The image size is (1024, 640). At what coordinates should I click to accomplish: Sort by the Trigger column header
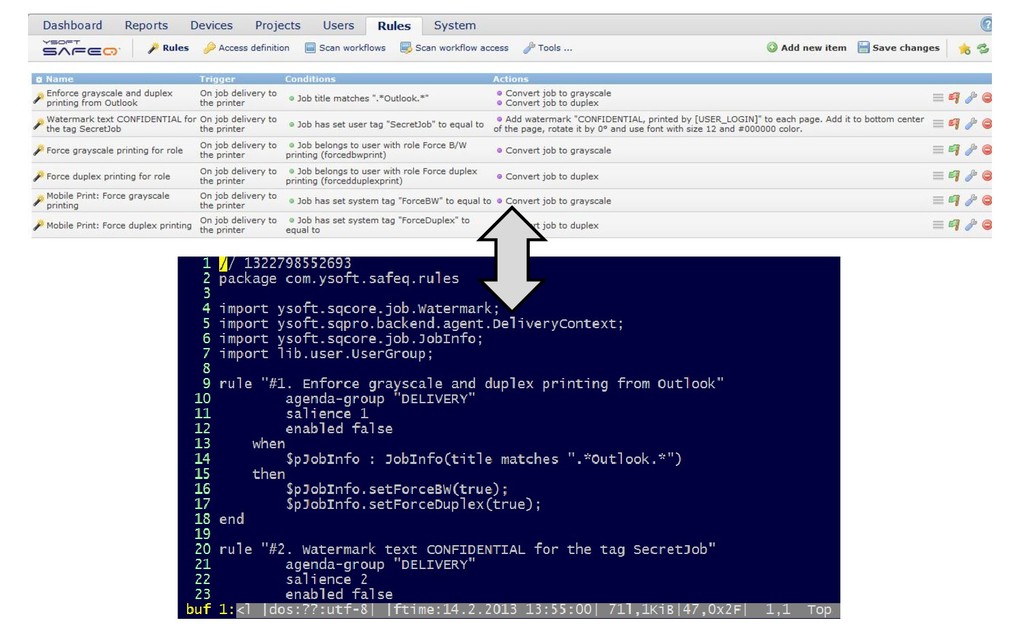tap(217, 79)
